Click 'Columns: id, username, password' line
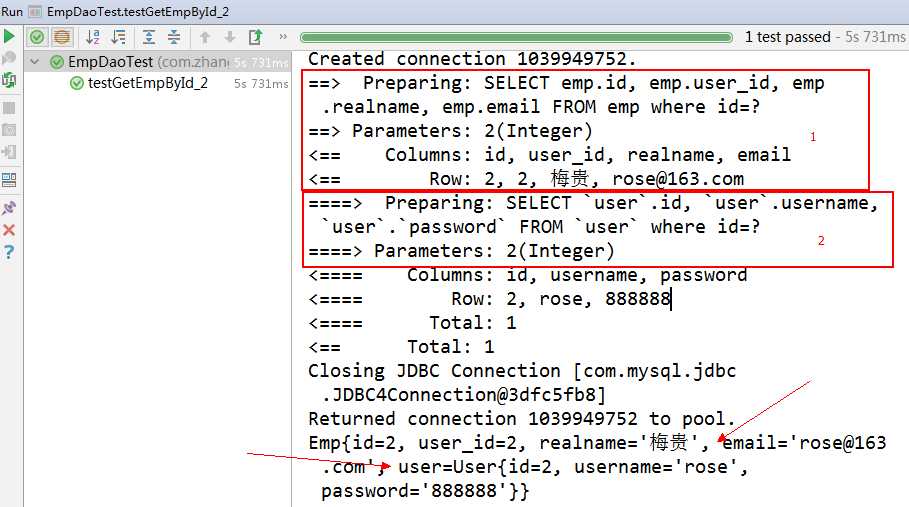The width and height of the screenshot is (909, 507). [x=528, y=275]
